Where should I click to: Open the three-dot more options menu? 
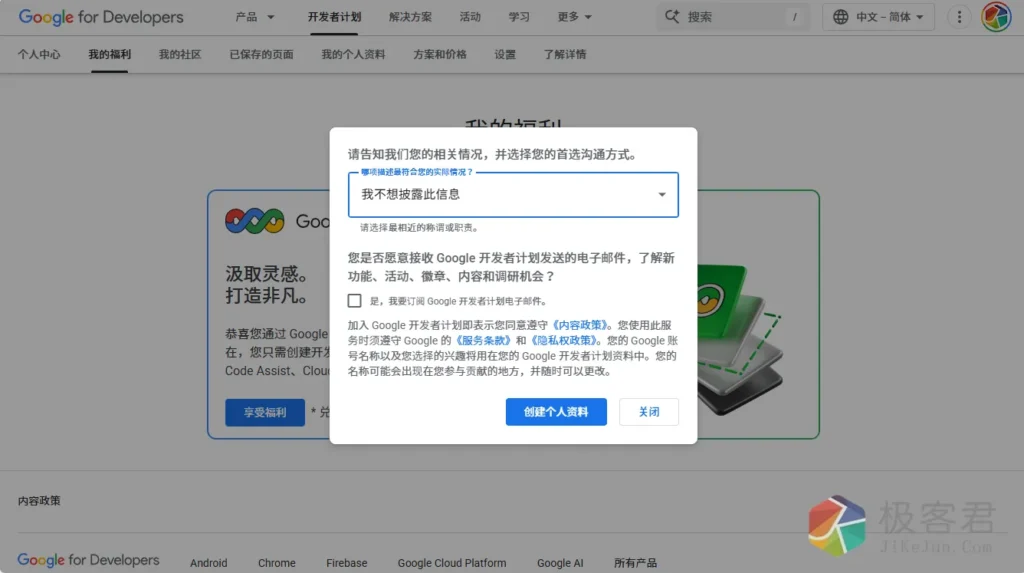[x=959, y=17]
